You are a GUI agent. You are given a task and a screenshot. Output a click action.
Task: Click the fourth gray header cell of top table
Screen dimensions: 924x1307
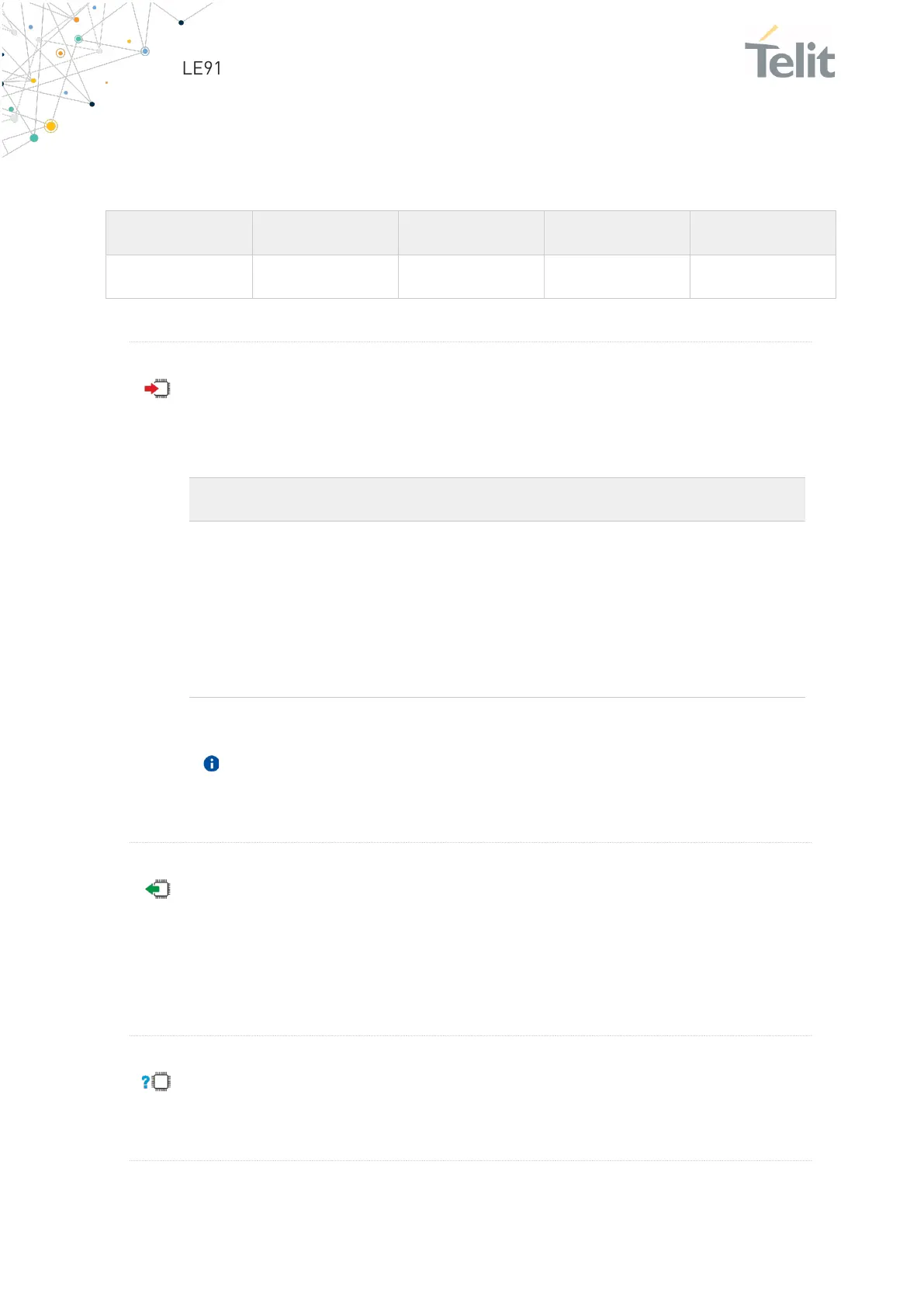tap(617, 233)
